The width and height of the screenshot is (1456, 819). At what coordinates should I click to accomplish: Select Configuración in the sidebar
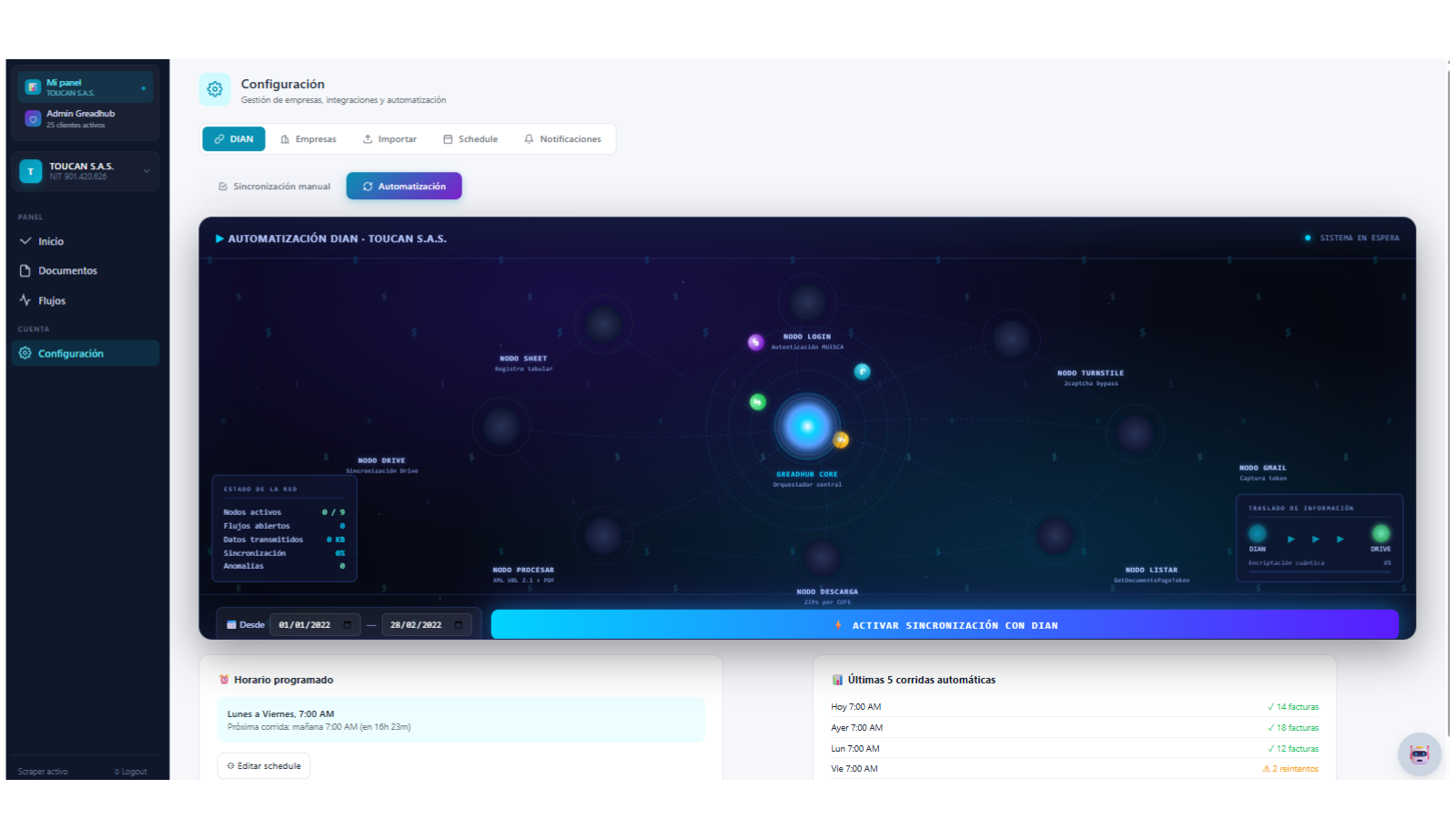click(x=86, y=353)
